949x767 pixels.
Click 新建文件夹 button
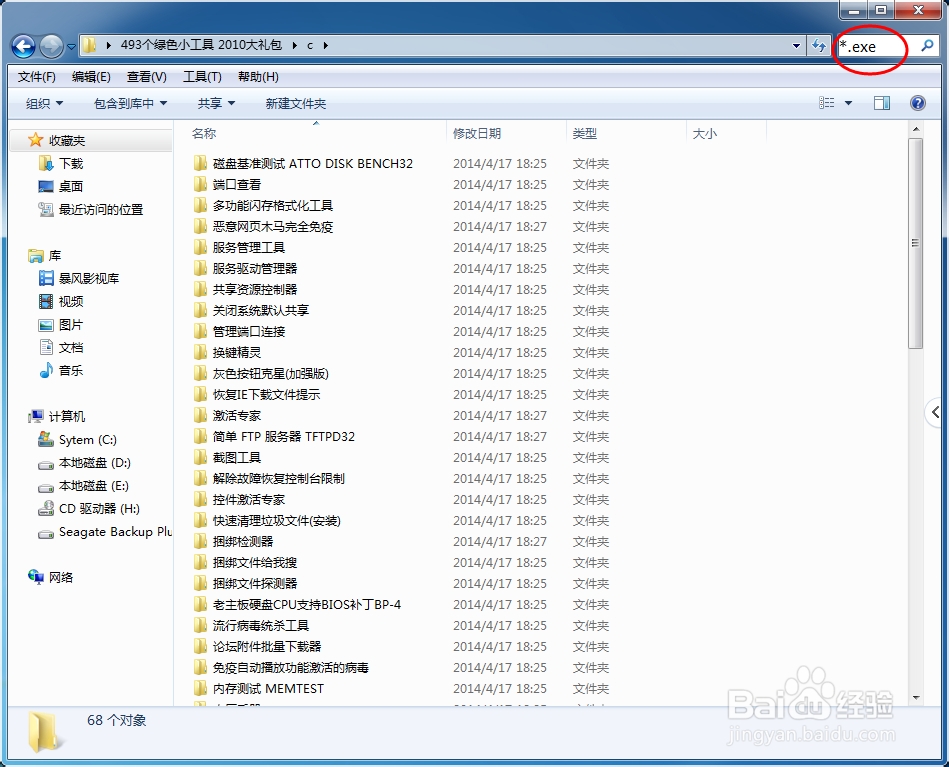(x=295, y=104)
